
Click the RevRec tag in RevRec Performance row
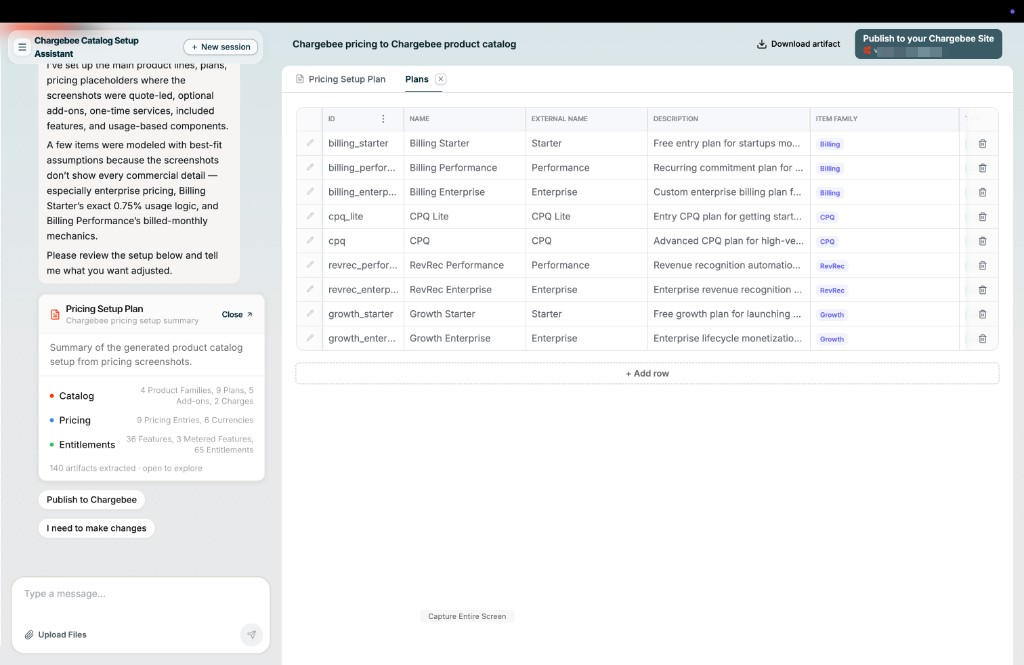click(832, 266)
